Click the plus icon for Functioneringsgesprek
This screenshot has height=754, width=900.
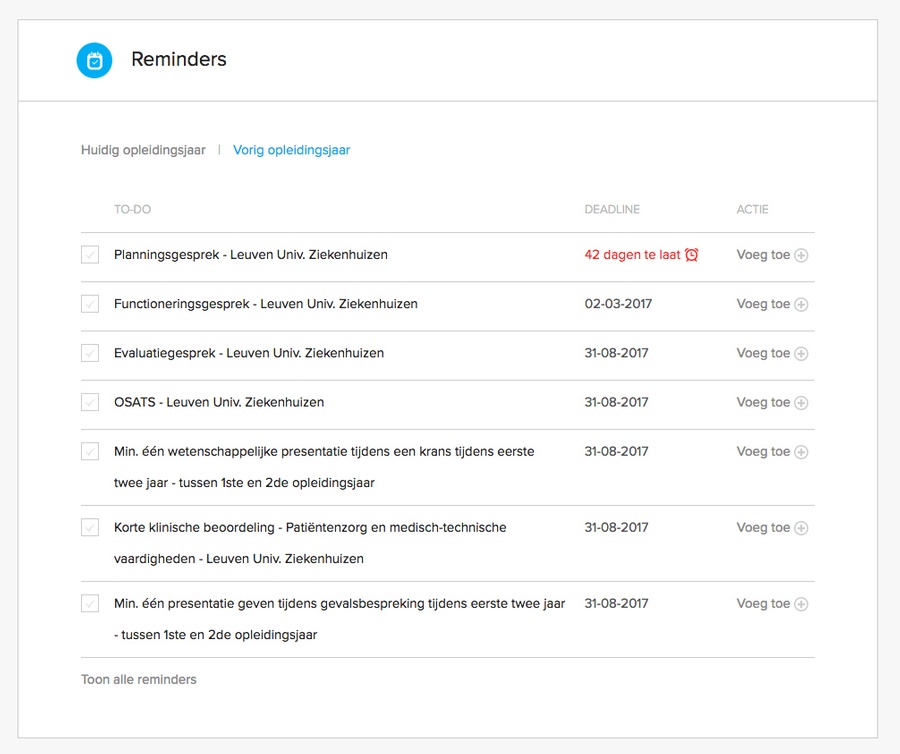801,305
